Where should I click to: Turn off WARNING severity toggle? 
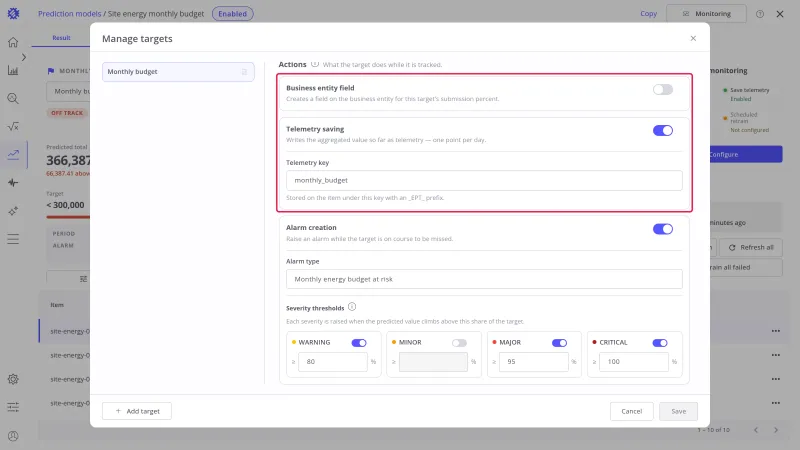pos(359,343)
